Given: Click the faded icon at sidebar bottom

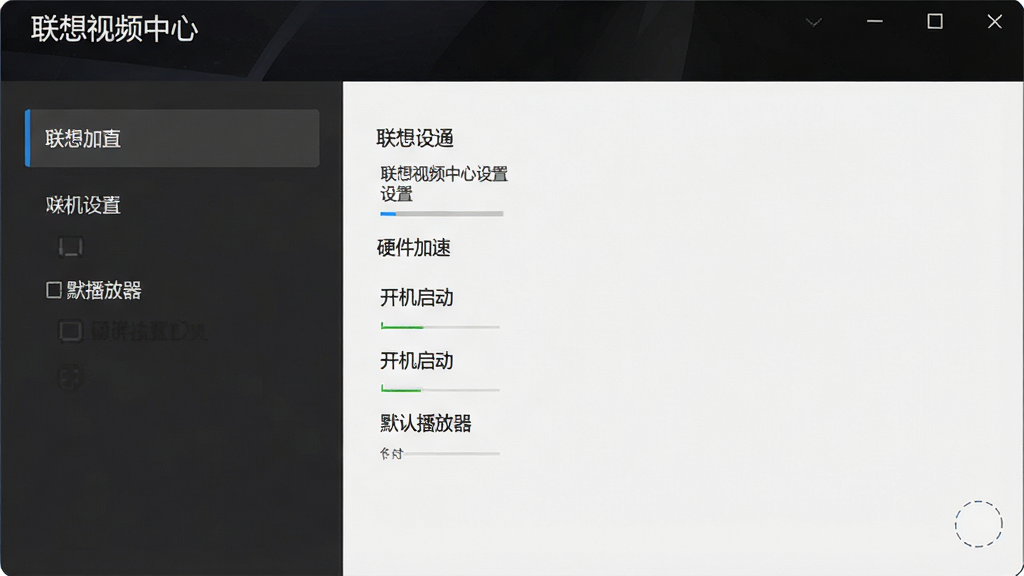Looking at the screenshot, I should coord(71,377).
